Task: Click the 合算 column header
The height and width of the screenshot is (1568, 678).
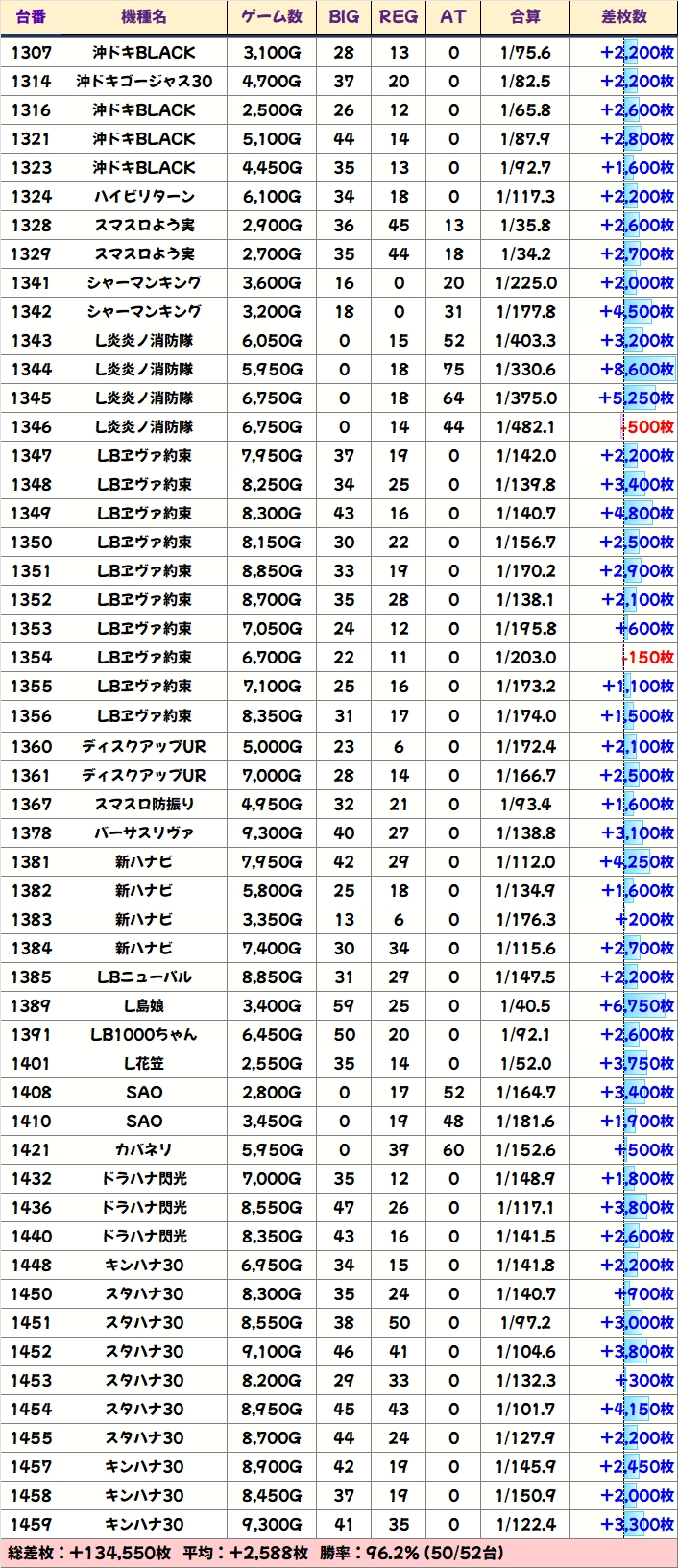Action: (525, 17)
